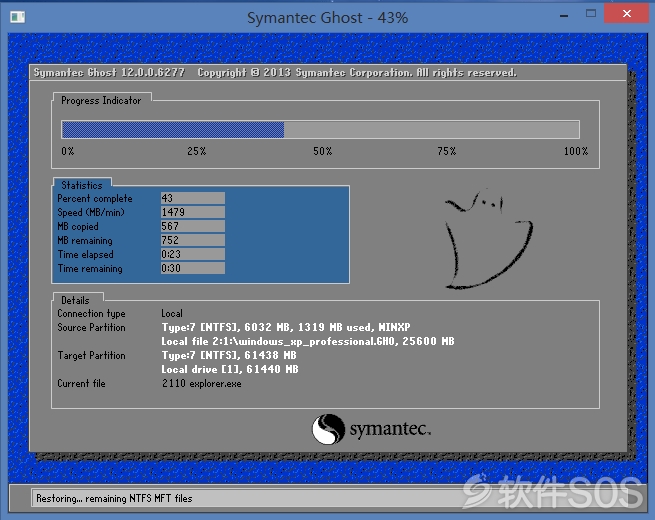
Task: Click the Symantec Ghost window system icon
Action: (18, 17)
